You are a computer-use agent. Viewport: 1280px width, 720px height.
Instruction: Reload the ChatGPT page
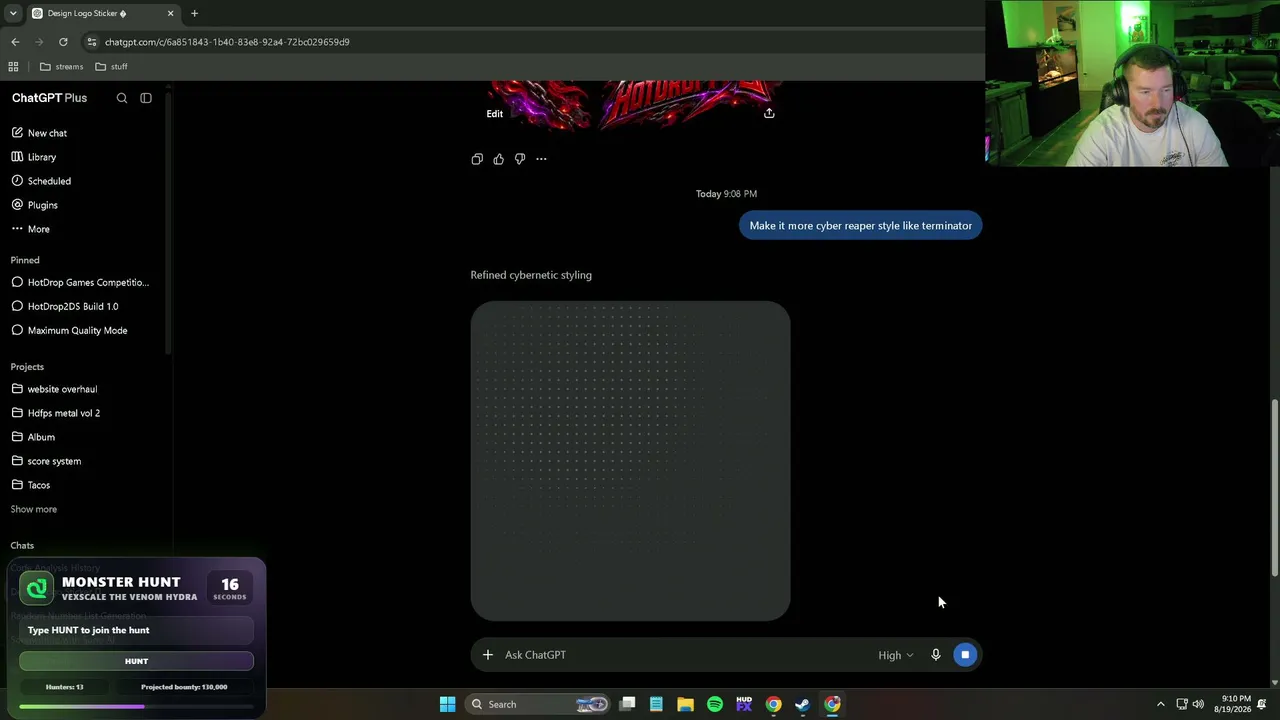click(x=63, y=42)
